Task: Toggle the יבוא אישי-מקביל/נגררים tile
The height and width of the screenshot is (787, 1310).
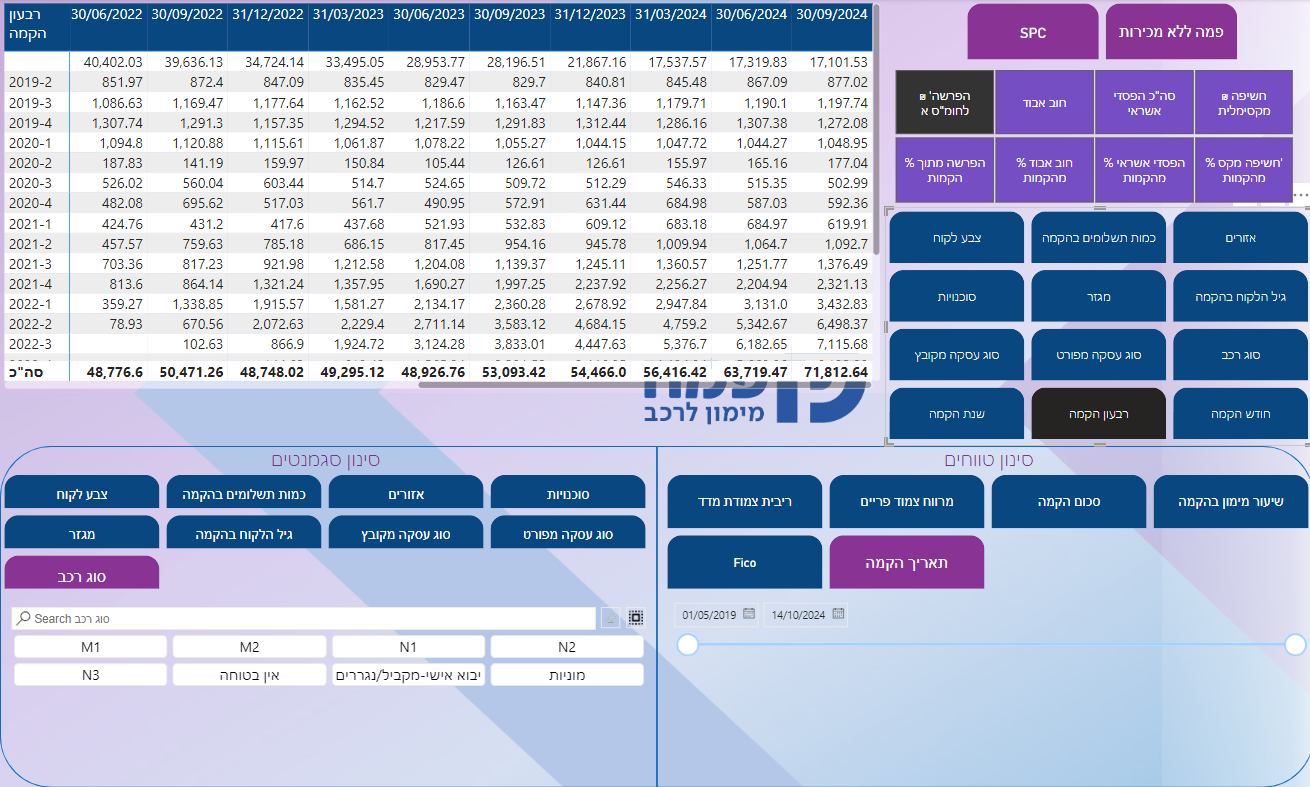Action: pos(408,675)
